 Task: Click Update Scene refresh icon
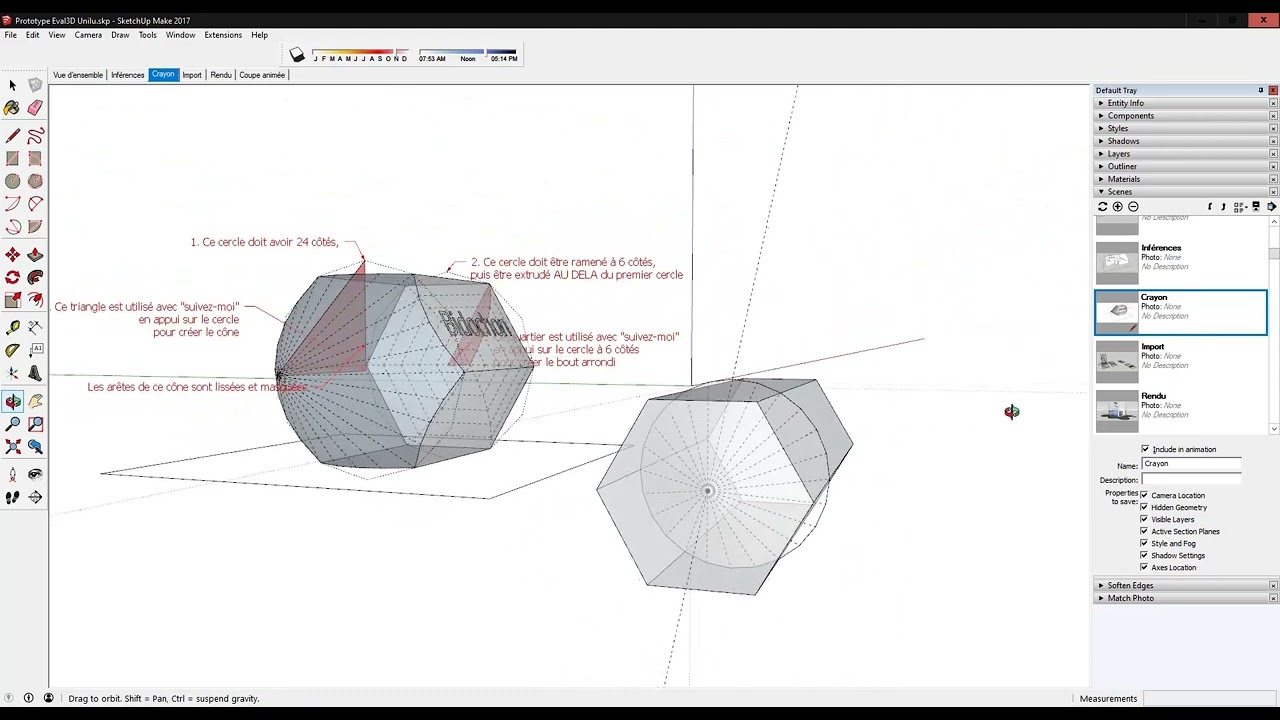[1103, 207]
